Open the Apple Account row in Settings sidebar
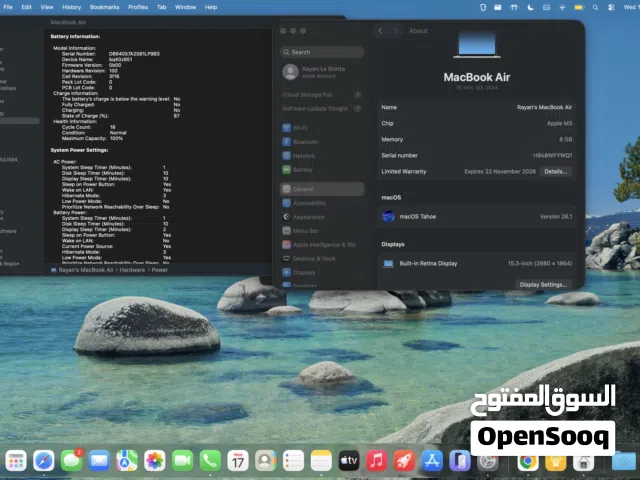Viewport: 640px width, 480px height. (x=322, y=72)
